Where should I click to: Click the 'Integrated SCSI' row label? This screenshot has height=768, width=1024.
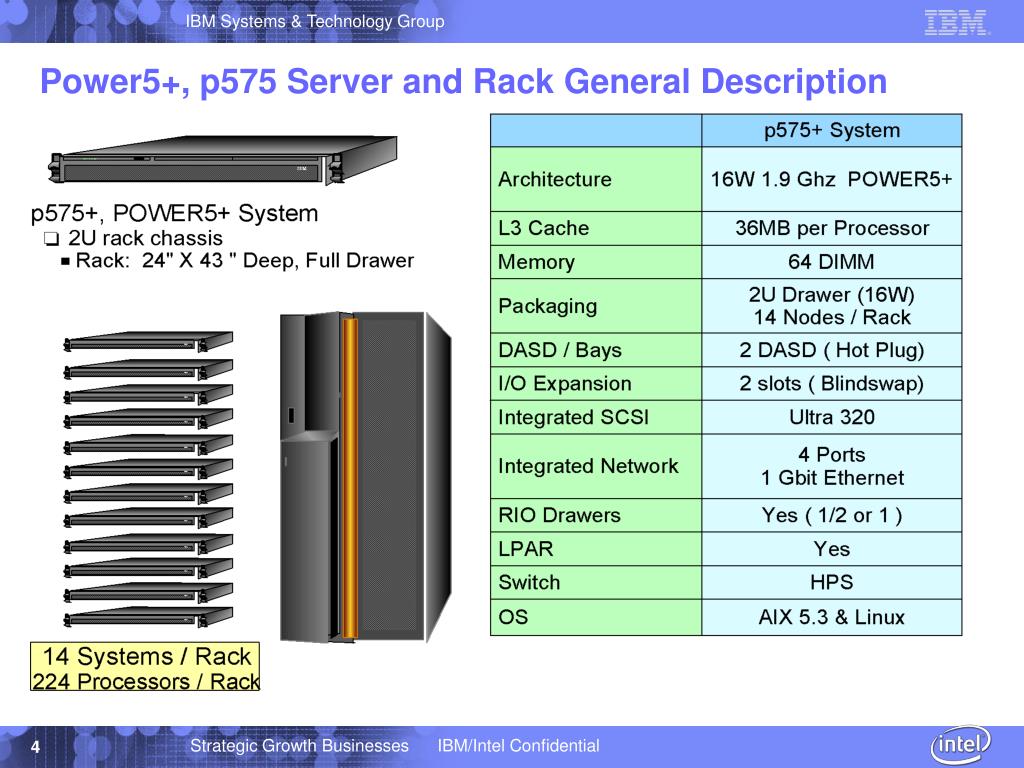(x=596, y=417)
